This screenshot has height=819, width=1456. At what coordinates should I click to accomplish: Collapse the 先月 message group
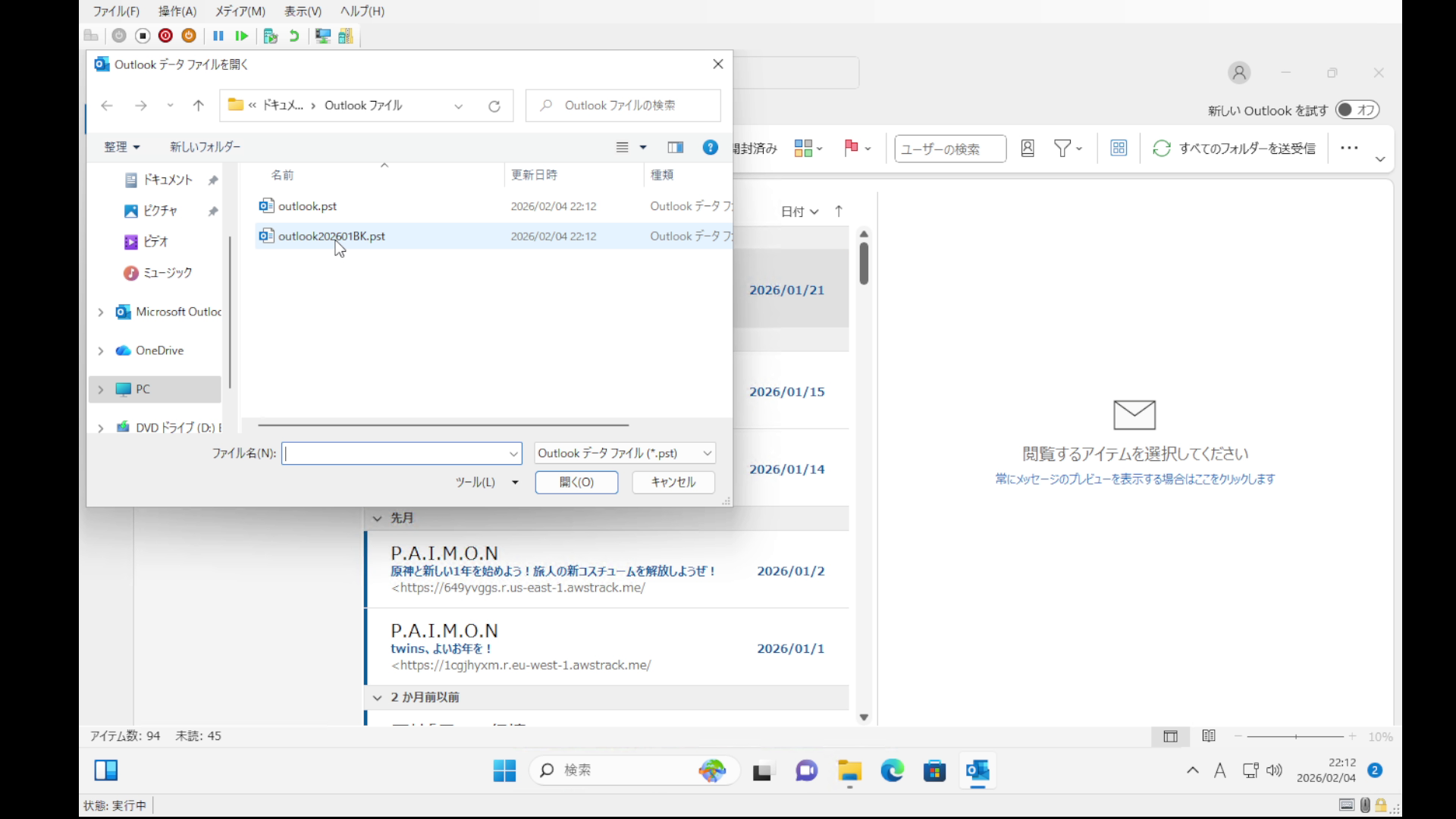tap(378, 519)
